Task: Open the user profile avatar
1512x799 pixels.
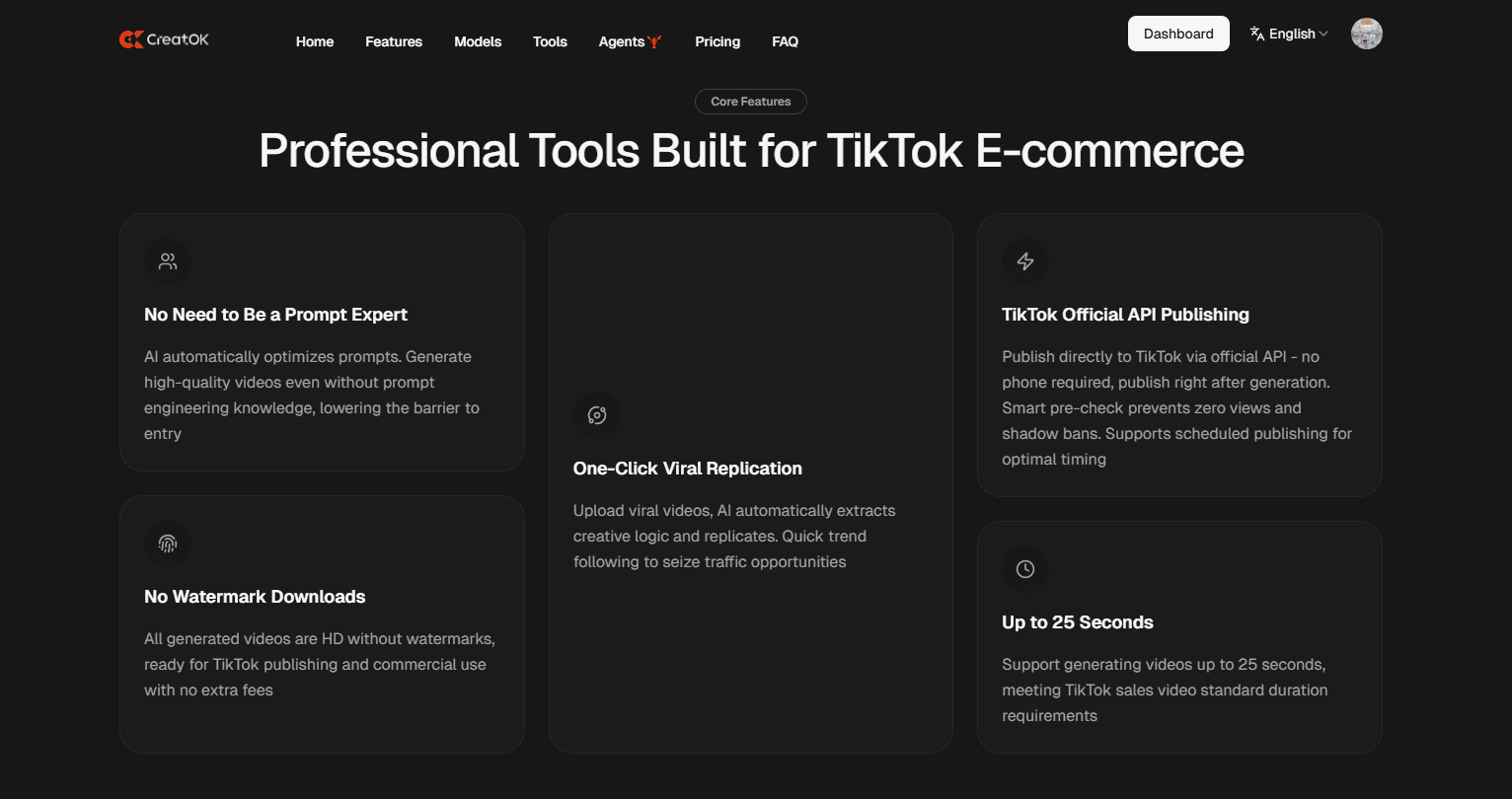Action: point(1367,34)
